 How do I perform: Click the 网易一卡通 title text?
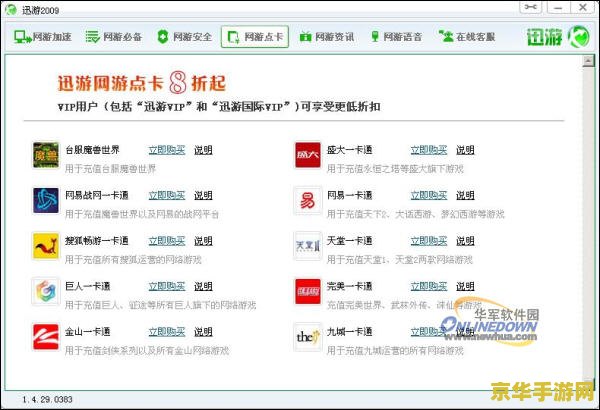[349, 195]
